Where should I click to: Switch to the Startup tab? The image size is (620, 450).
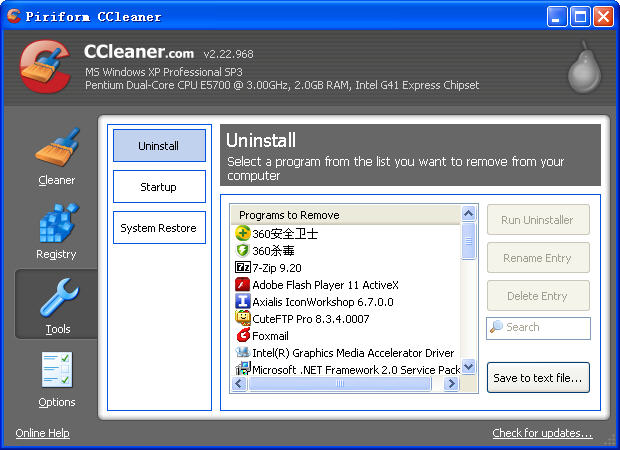159,187
